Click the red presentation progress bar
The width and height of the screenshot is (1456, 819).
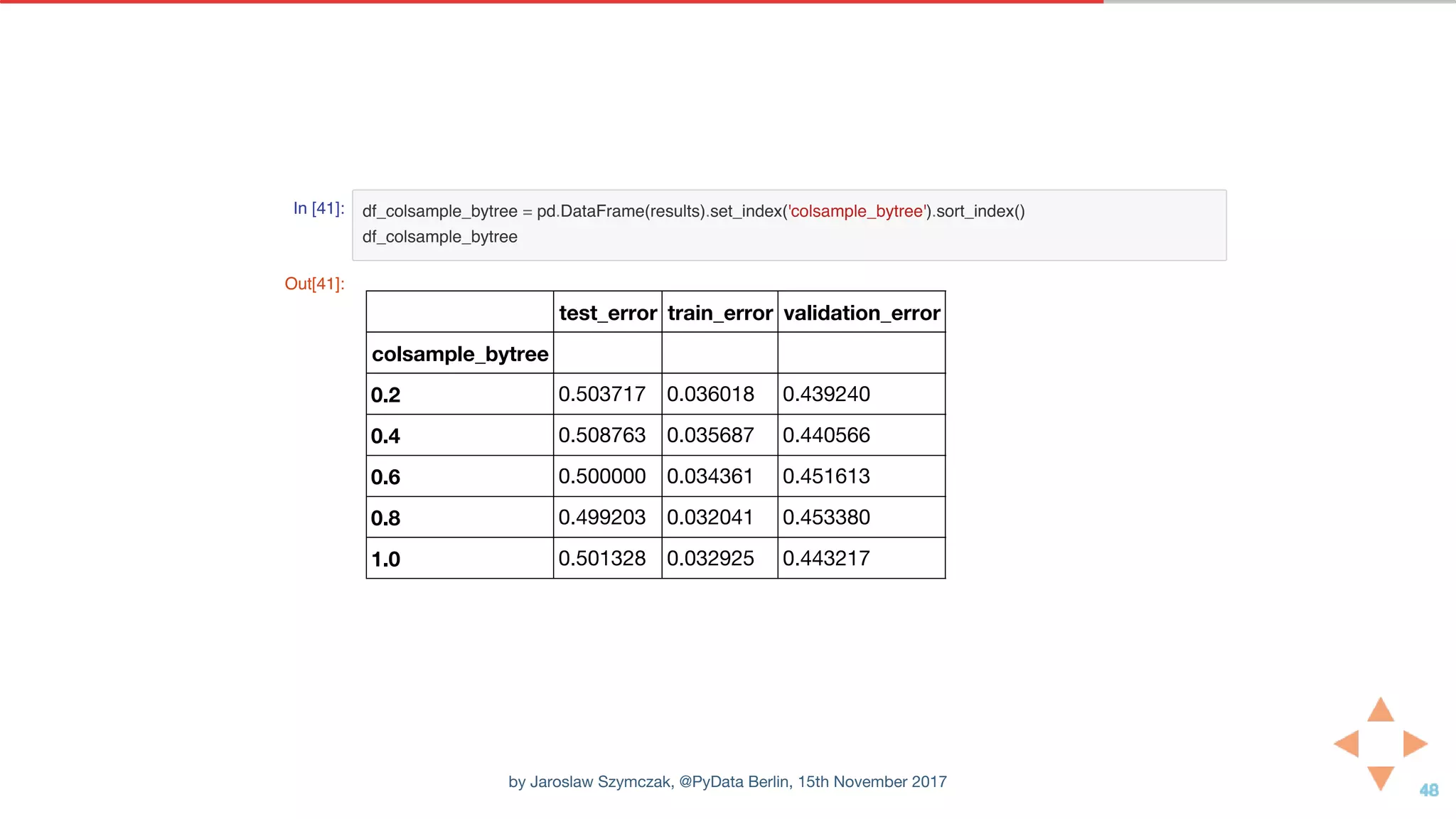coord(552,1)
